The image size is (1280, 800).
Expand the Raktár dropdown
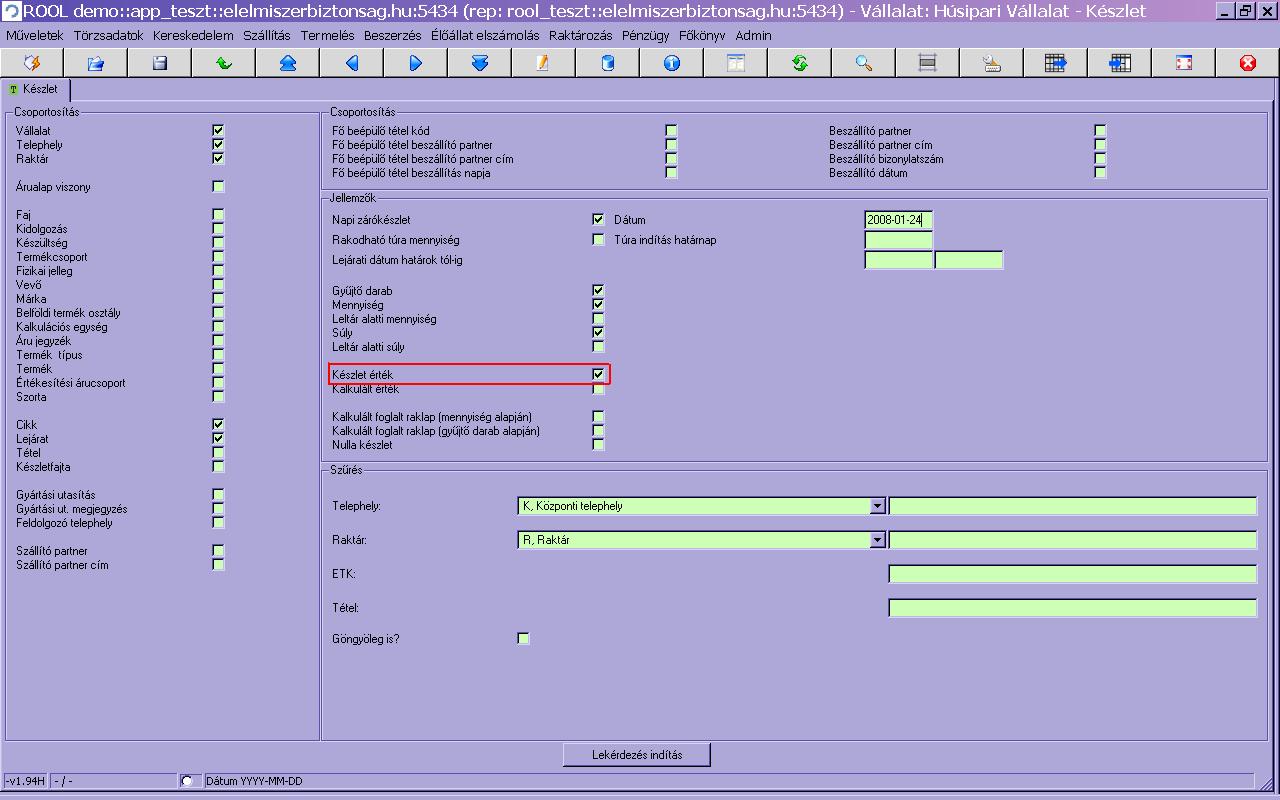(x=877, y=541)
